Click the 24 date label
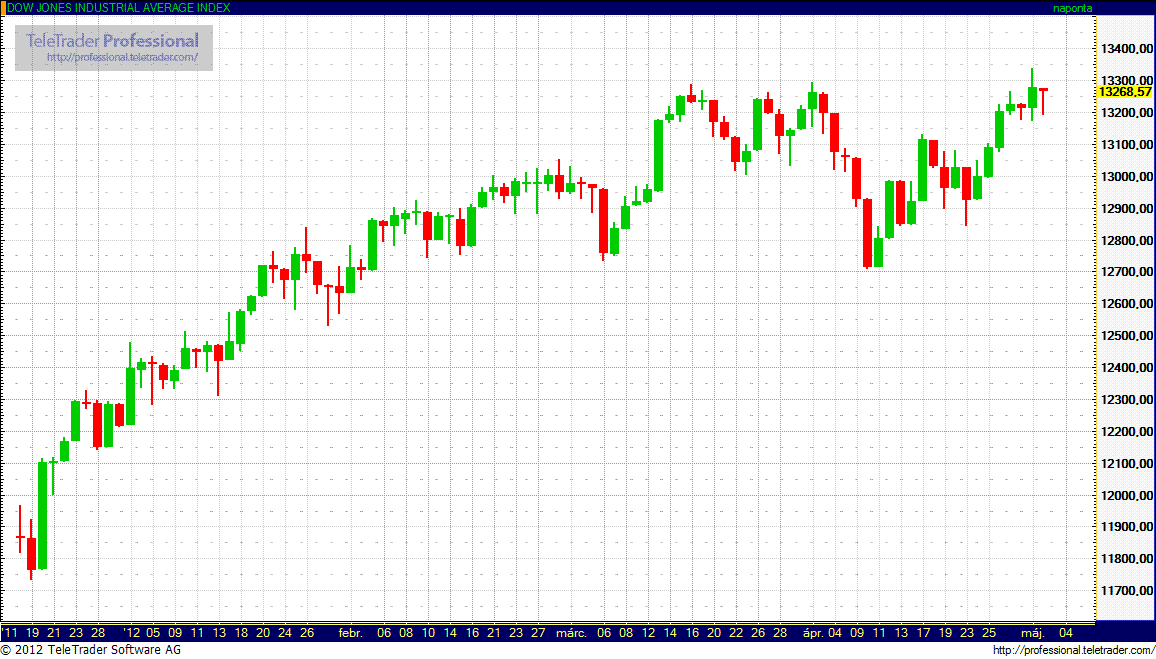Screen dimensions: 1156x659 285,632
